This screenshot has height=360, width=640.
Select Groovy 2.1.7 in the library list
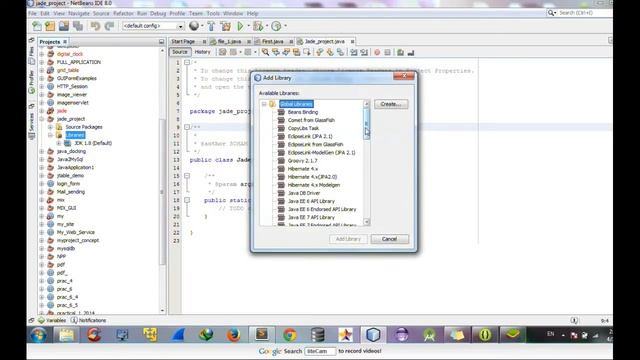point(302,160)
